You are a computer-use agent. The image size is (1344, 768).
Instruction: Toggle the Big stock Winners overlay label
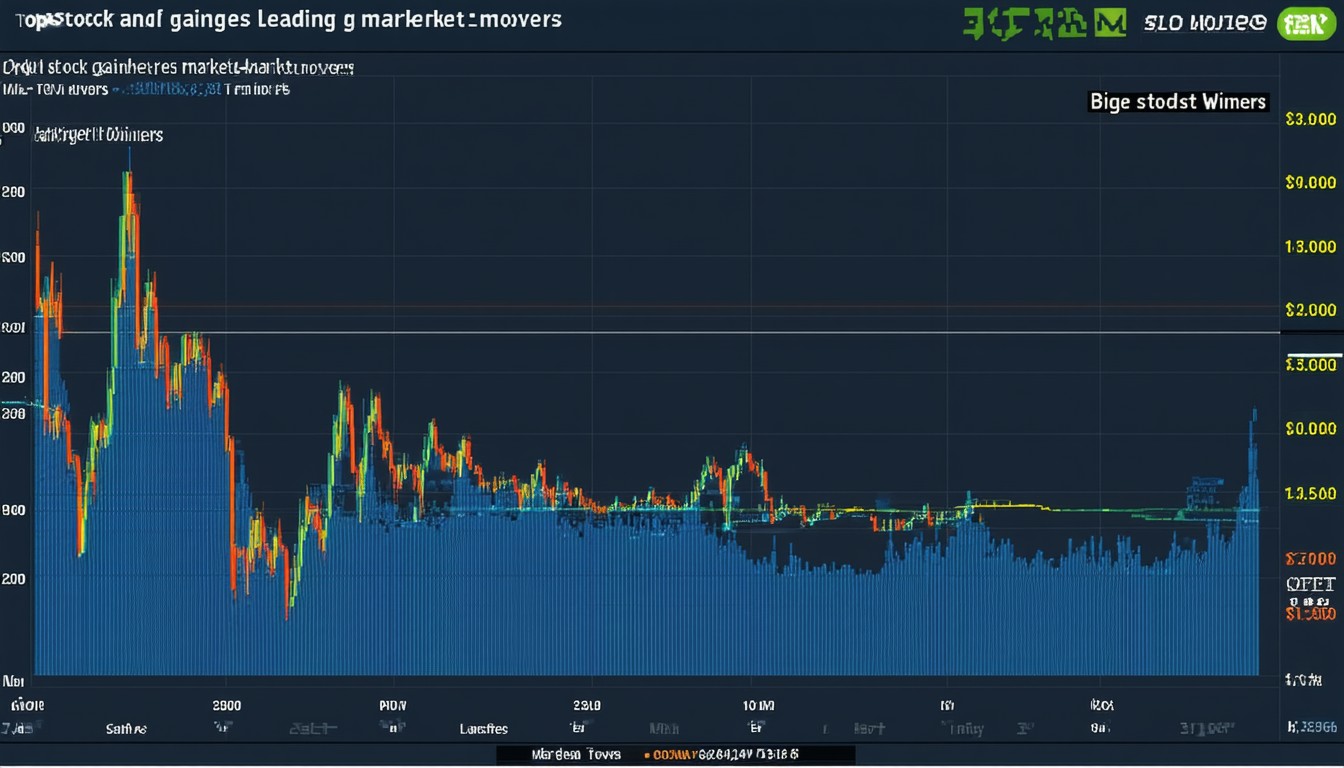(1177, 101)
